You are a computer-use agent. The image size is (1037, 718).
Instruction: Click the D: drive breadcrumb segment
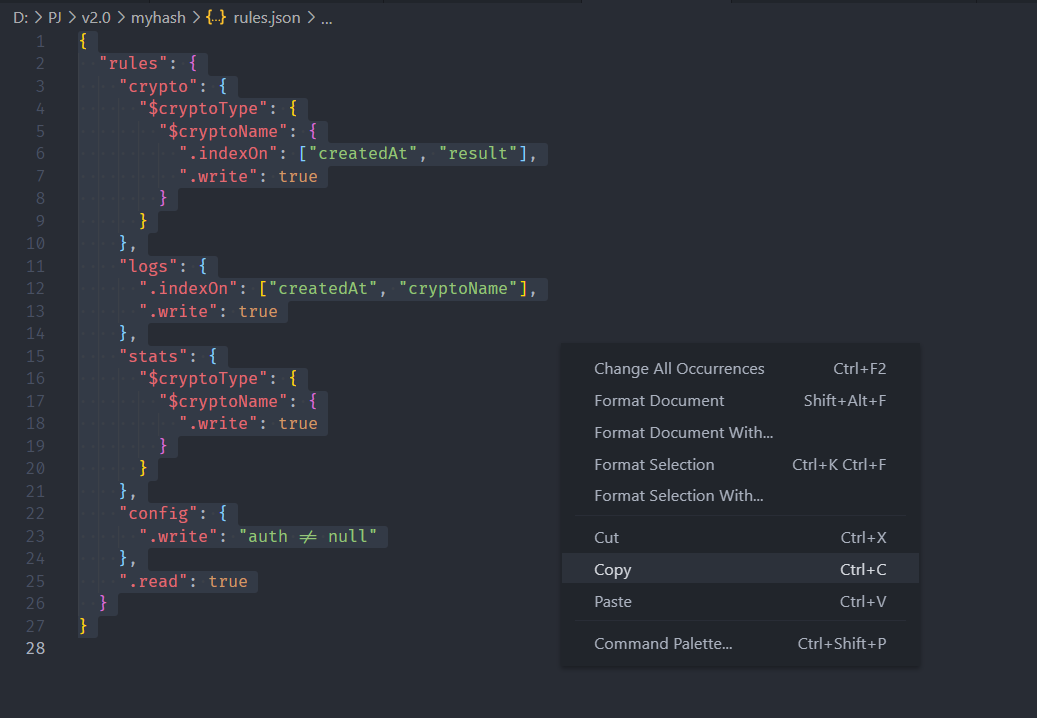(20, 18)
